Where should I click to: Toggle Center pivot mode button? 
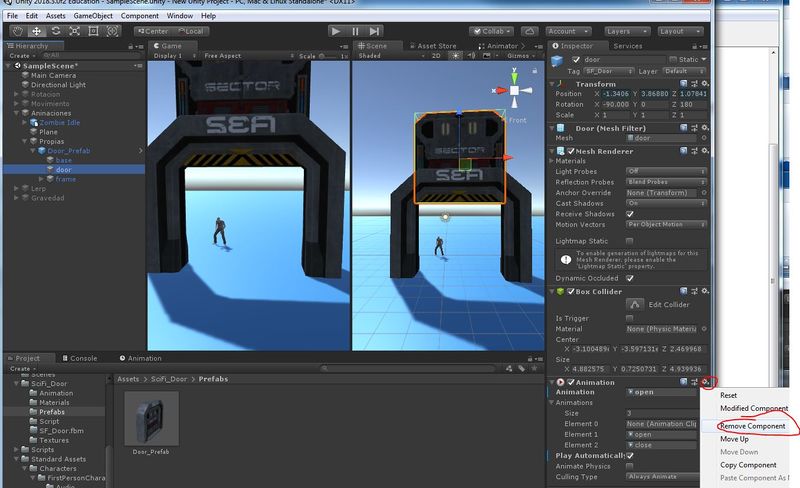153,31
